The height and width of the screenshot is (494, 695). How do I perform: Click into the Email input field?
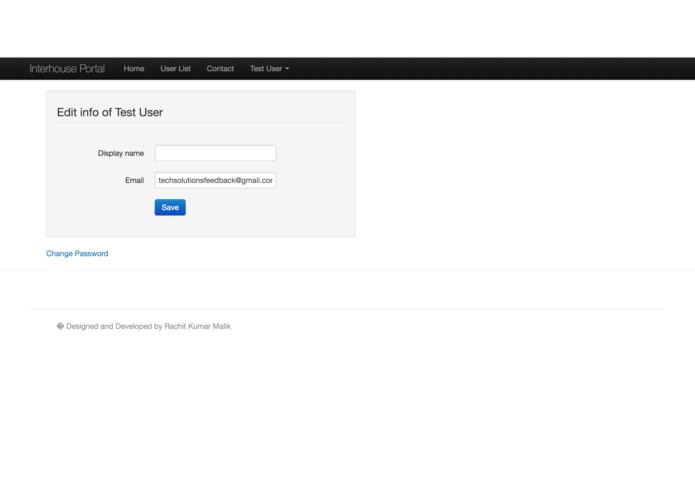215,180
